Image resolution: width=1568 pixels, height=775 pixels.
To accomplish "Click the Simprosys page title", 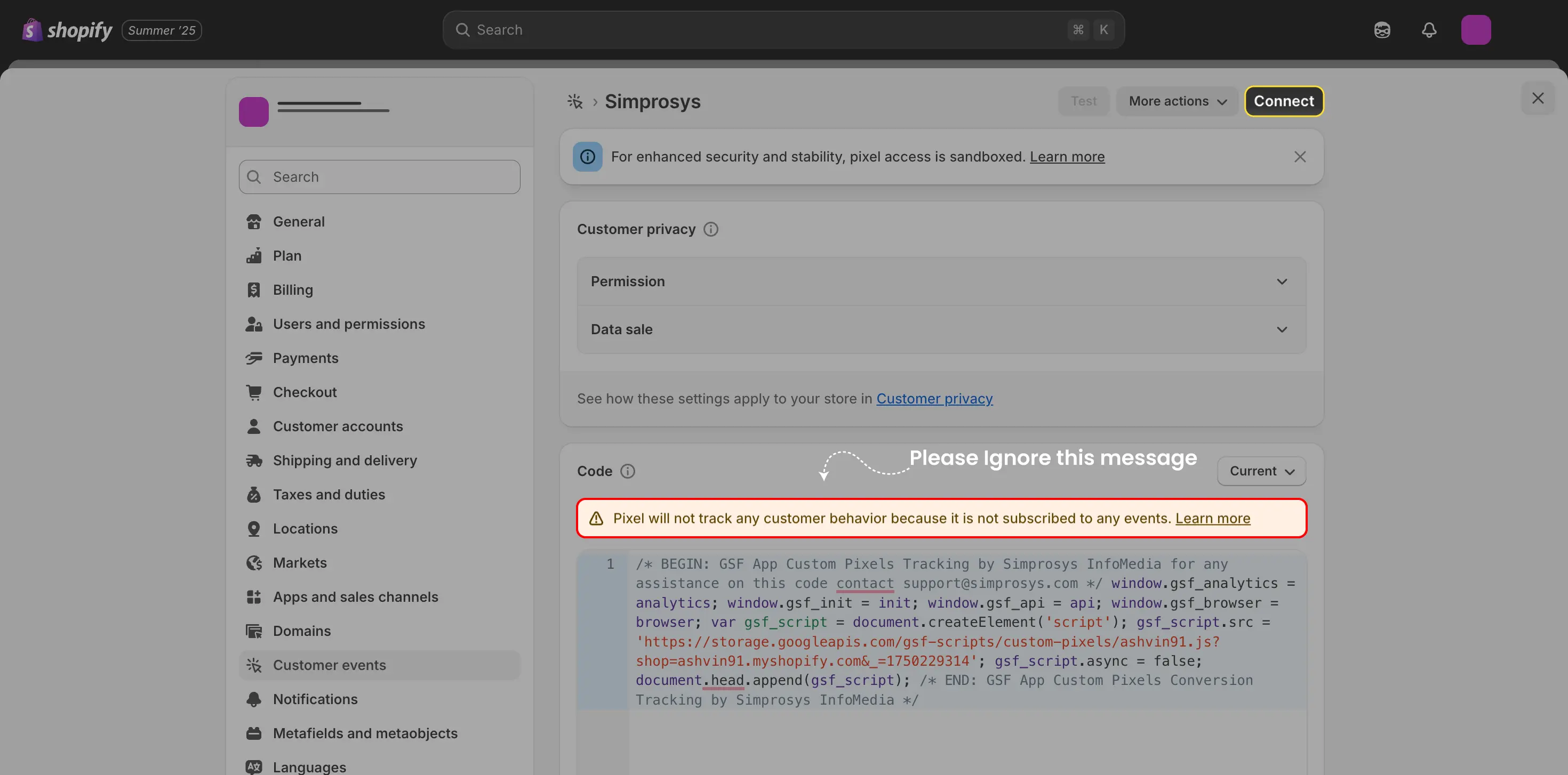I will (652, 101).
